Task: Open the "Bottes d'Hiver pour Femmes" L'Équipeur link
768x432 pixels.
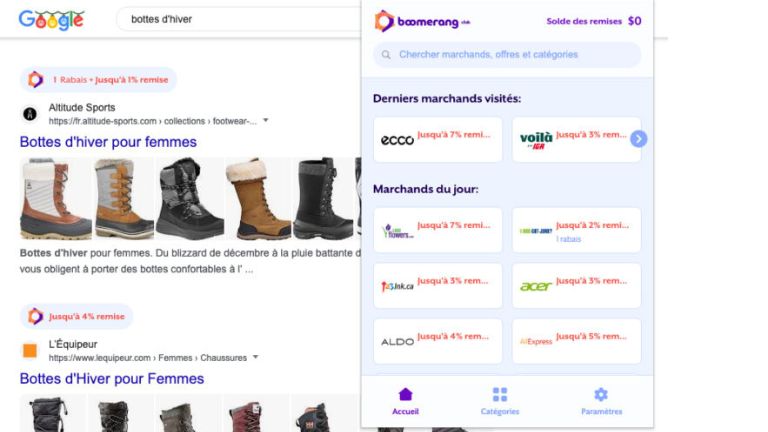Action: [112, 379]
